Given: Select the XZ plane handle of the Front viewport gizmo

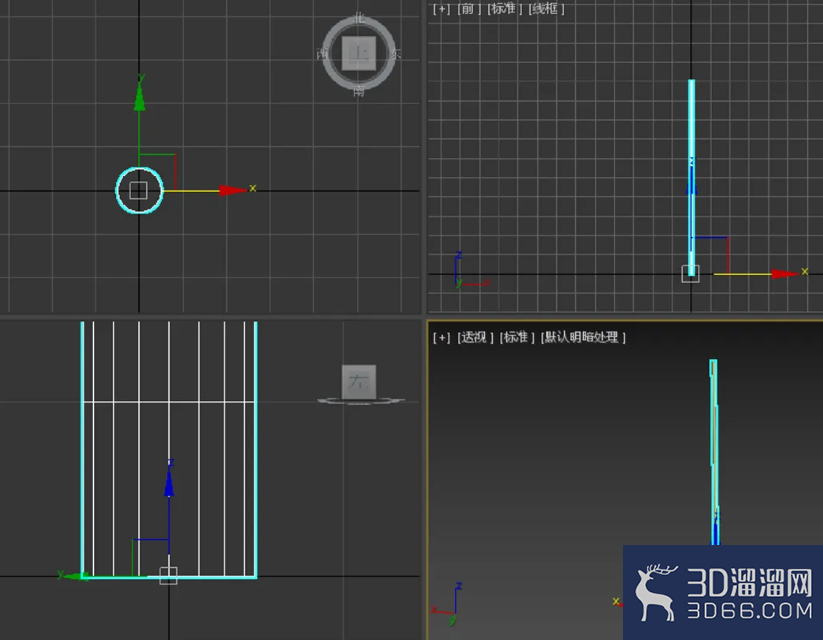Looking at the screenshot, I should [710, 256].
